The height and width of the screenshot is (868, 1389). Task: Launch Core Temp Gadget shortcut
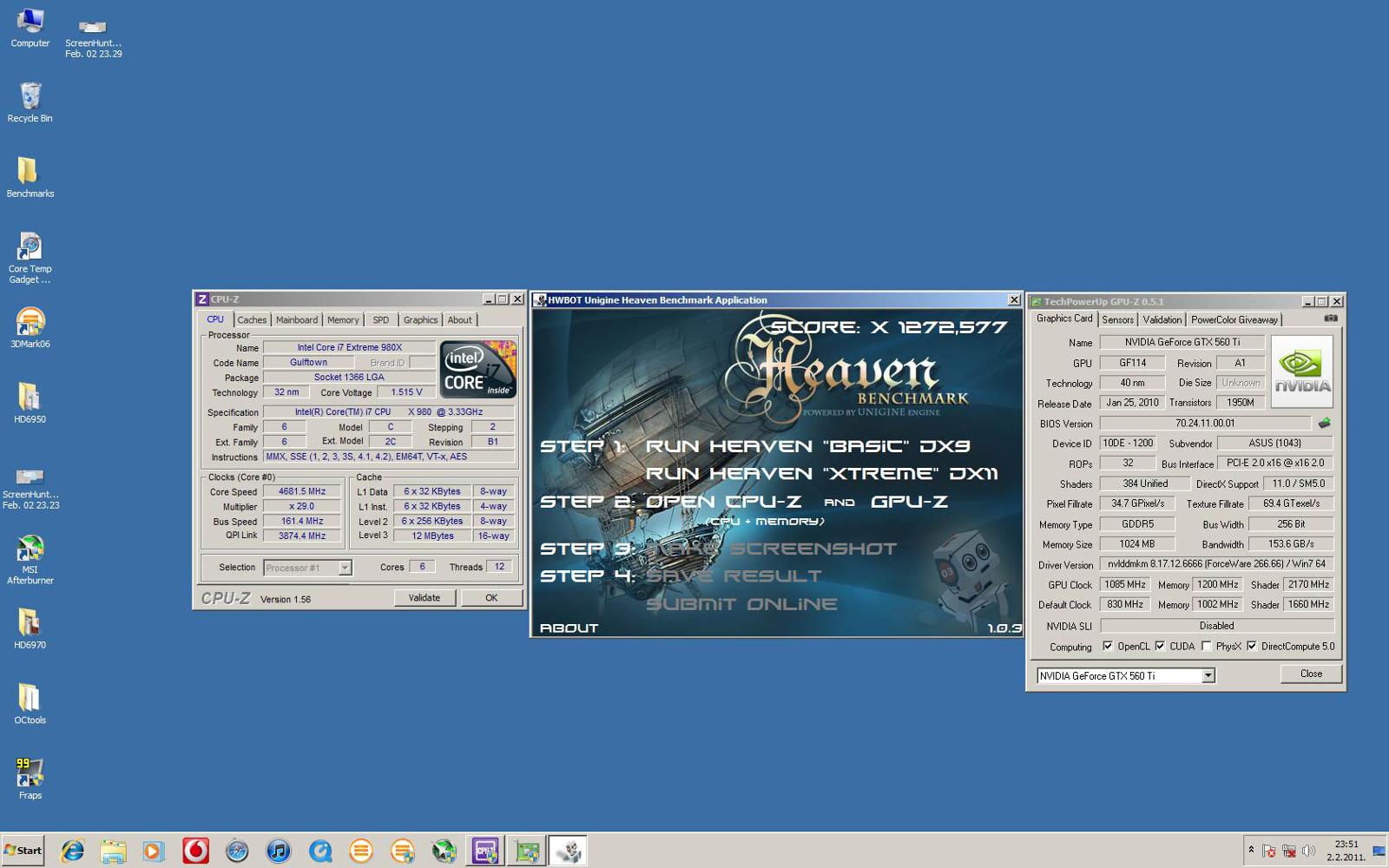[30, 258]
